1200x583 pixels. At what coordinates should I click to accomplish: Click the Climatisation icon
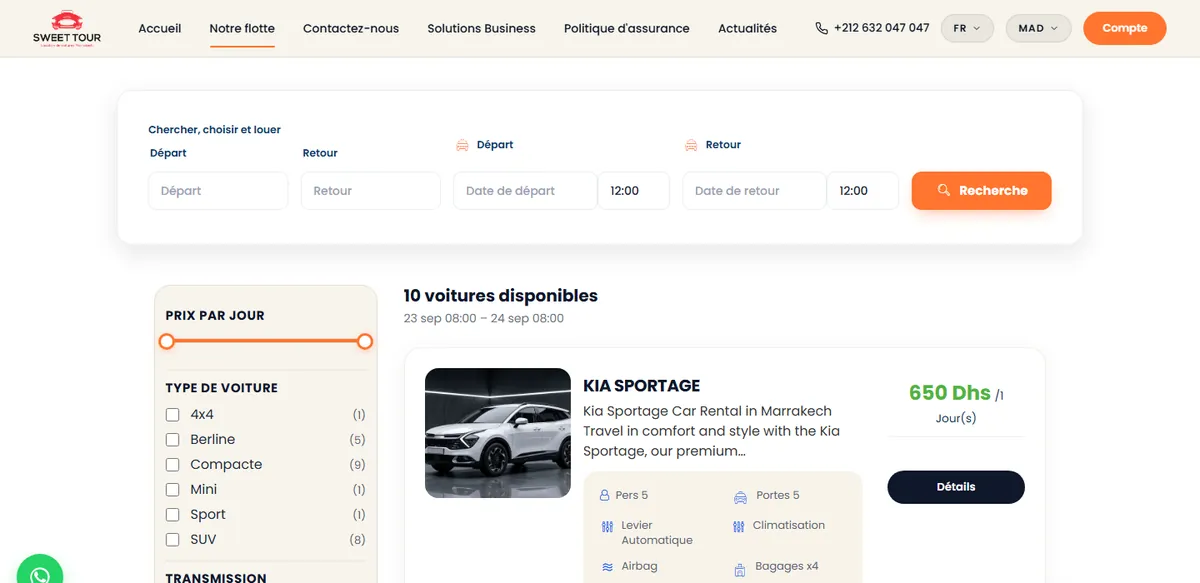pos(739,526)
